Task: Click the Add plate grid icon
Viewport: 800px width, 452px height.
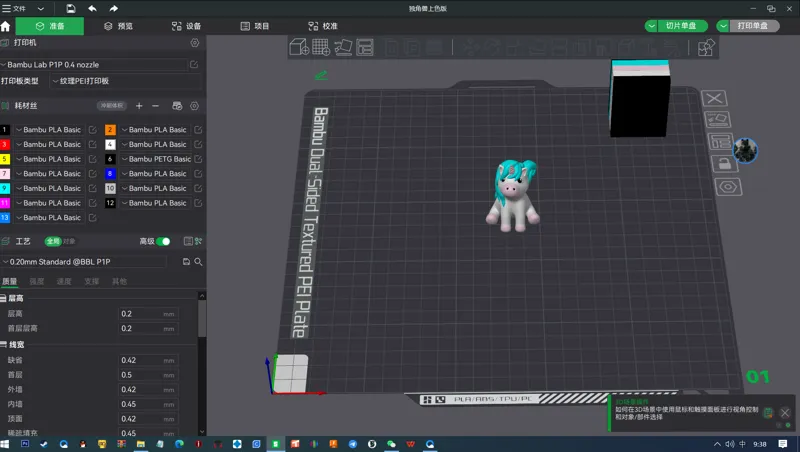Action: tap(321, 47)
